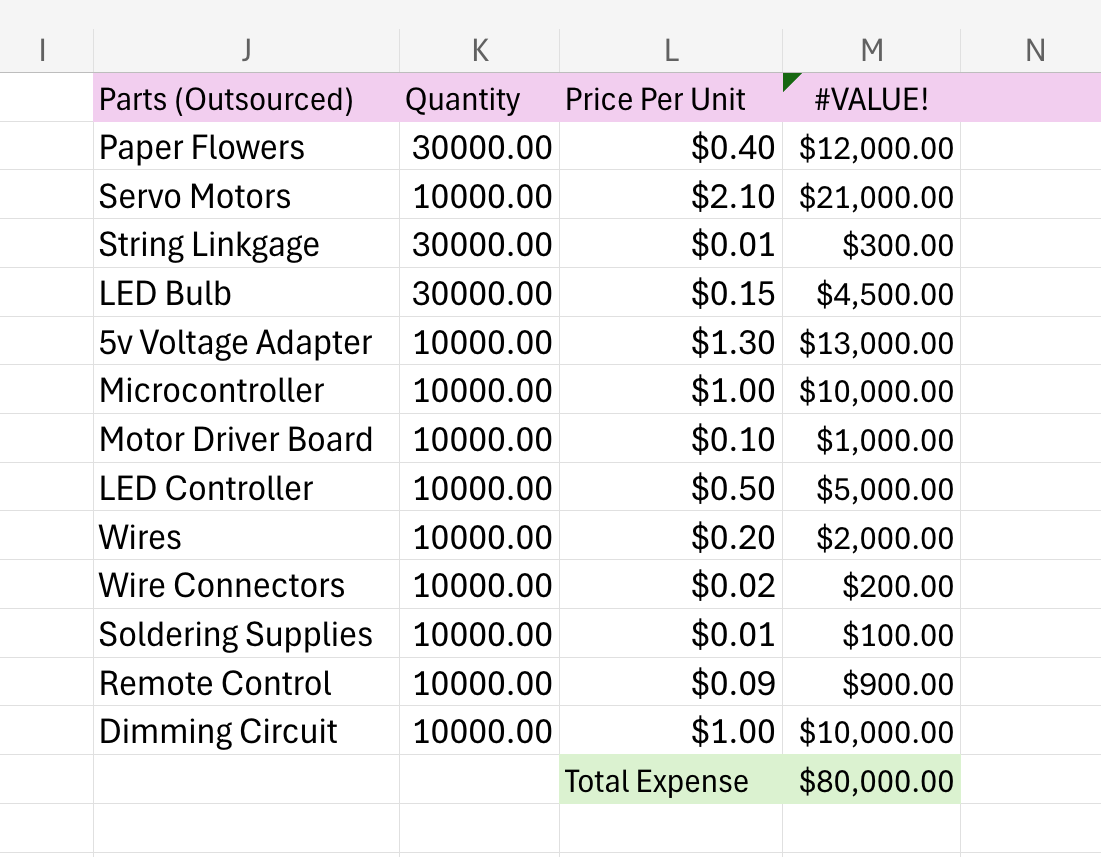Click the $4,500.00 LED Bulb total
The height and width of the screenshot is (857, 1101).
pos(884,294)
